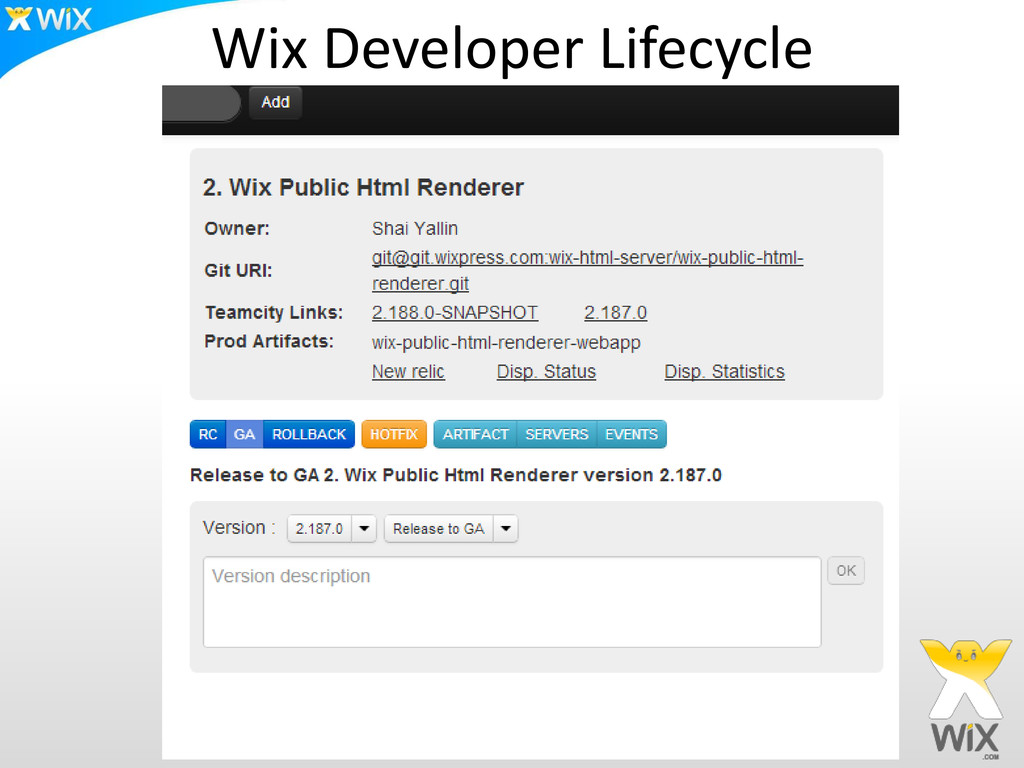Switch to the ARTIFACT tab

(x=475, y=434)
